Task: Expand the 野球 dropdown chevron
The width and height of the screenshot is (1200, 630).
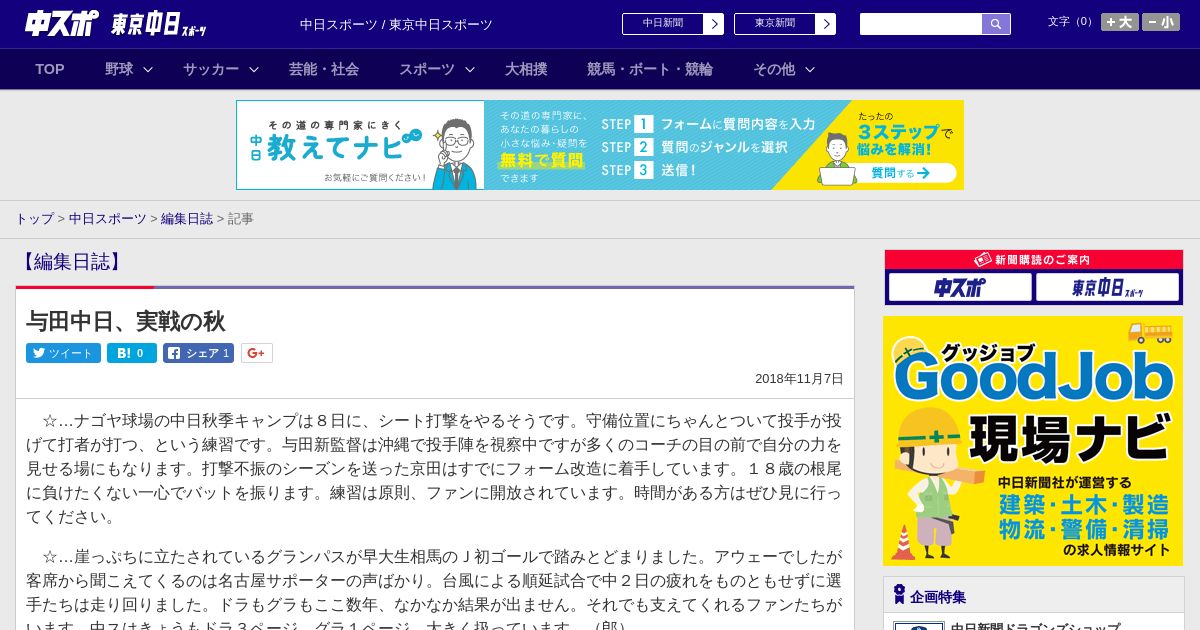Action: 148,69
